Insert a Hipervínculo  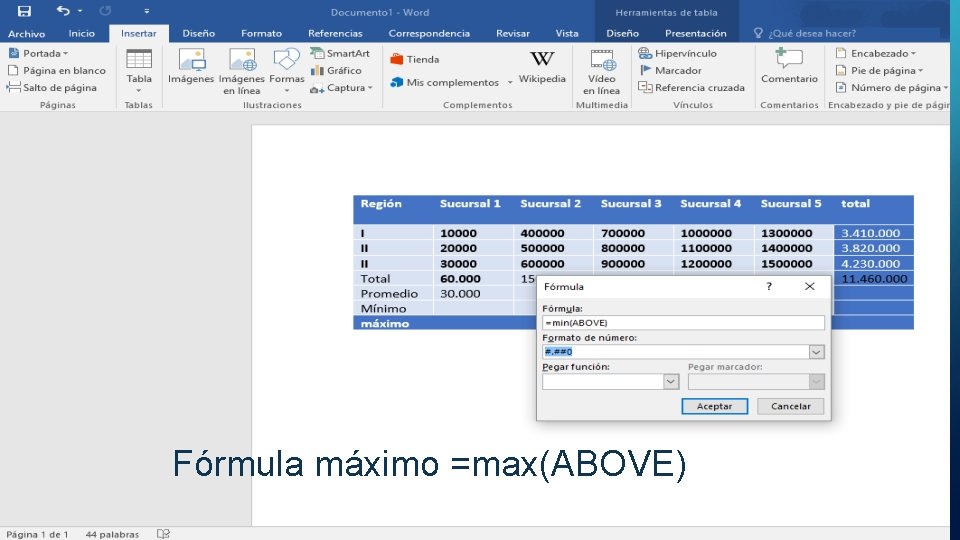click(677, 53)
